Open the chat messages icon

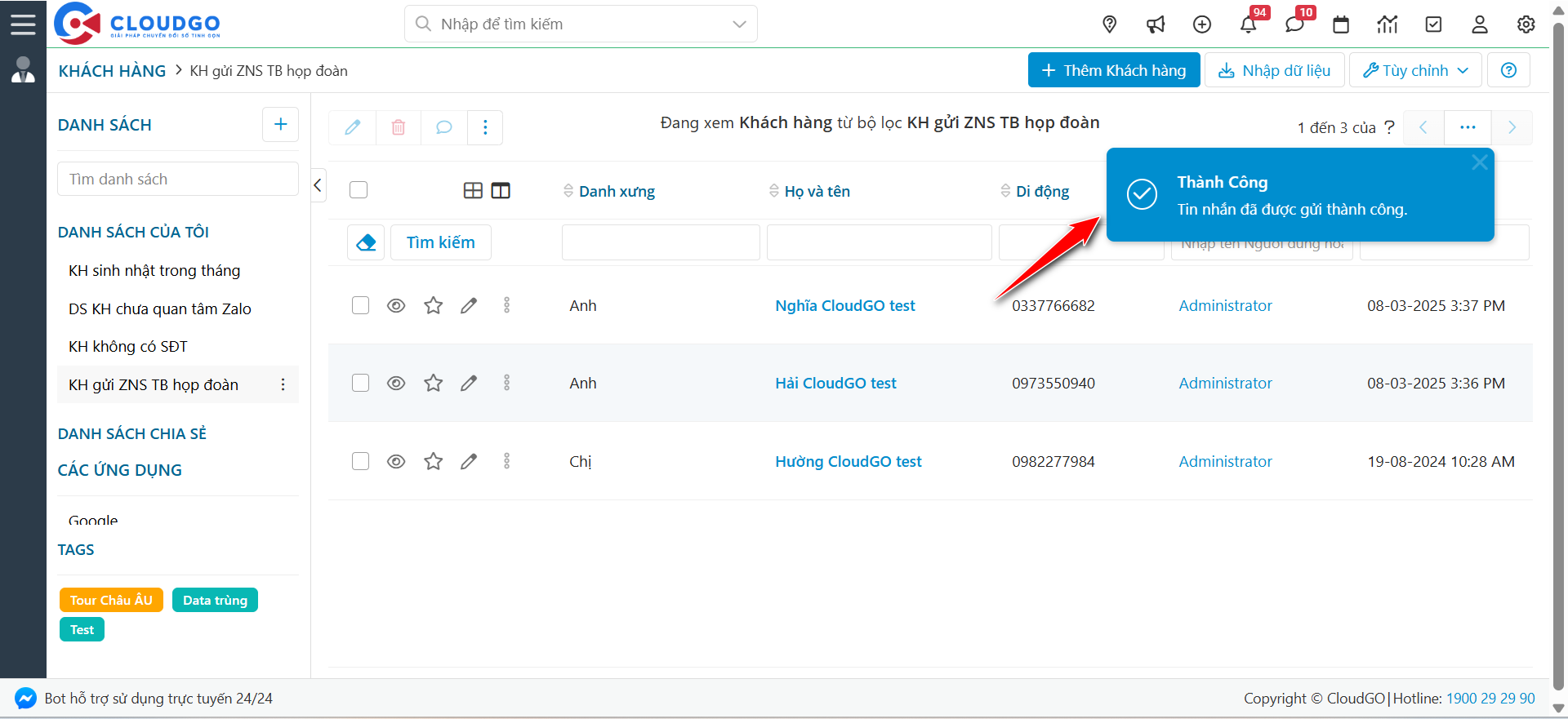click(x=1294, y=24)
